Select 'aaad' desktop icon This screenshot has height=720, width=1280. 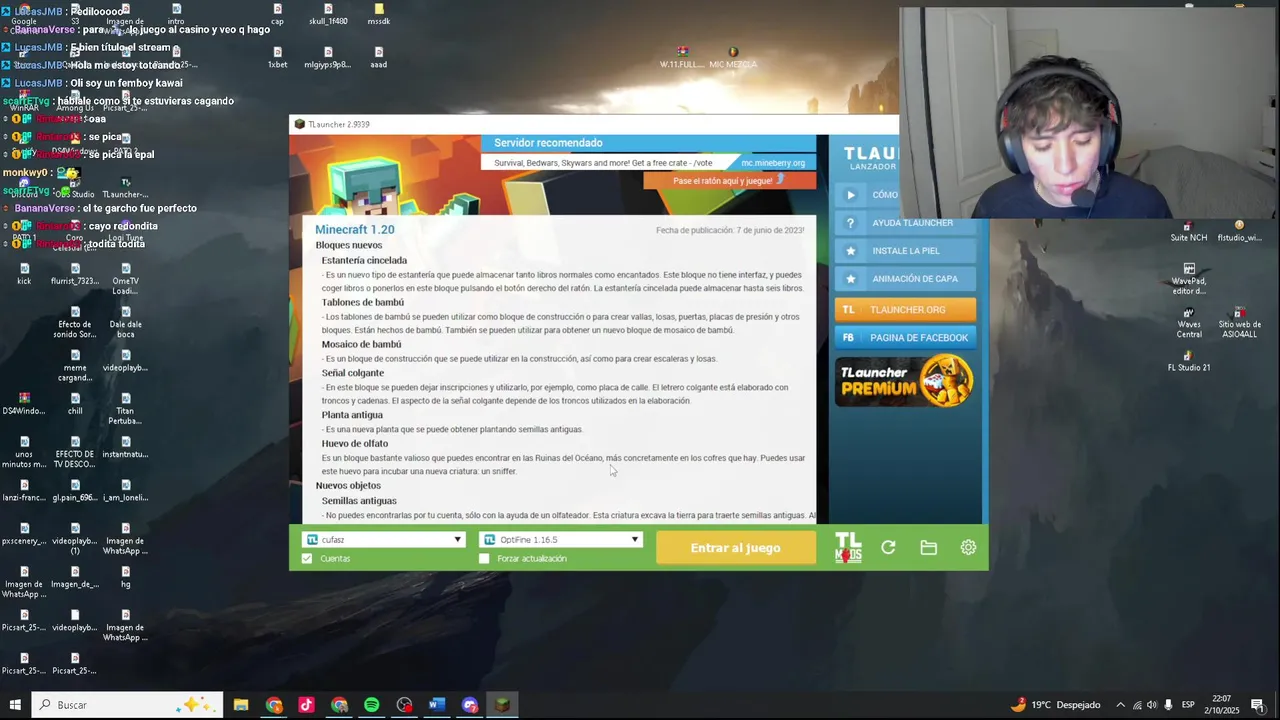coord(378,57)
